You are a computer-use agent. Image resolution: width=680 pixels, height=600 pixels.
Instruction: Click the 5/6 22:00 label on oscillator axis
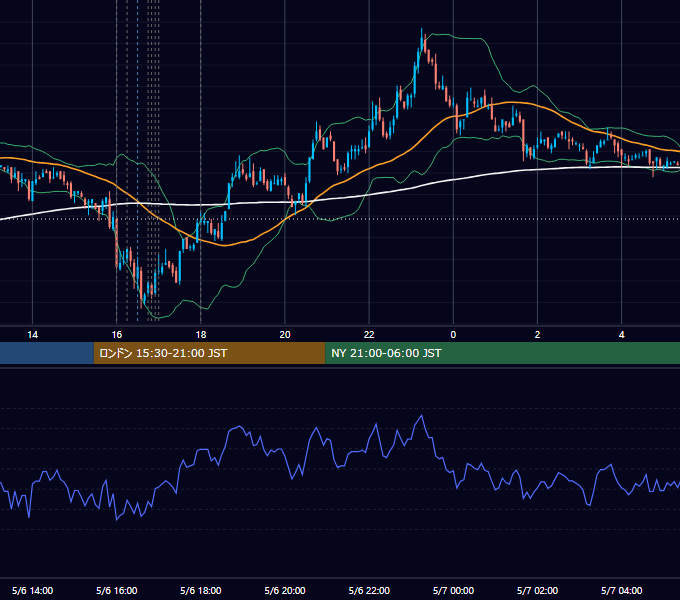369,590
